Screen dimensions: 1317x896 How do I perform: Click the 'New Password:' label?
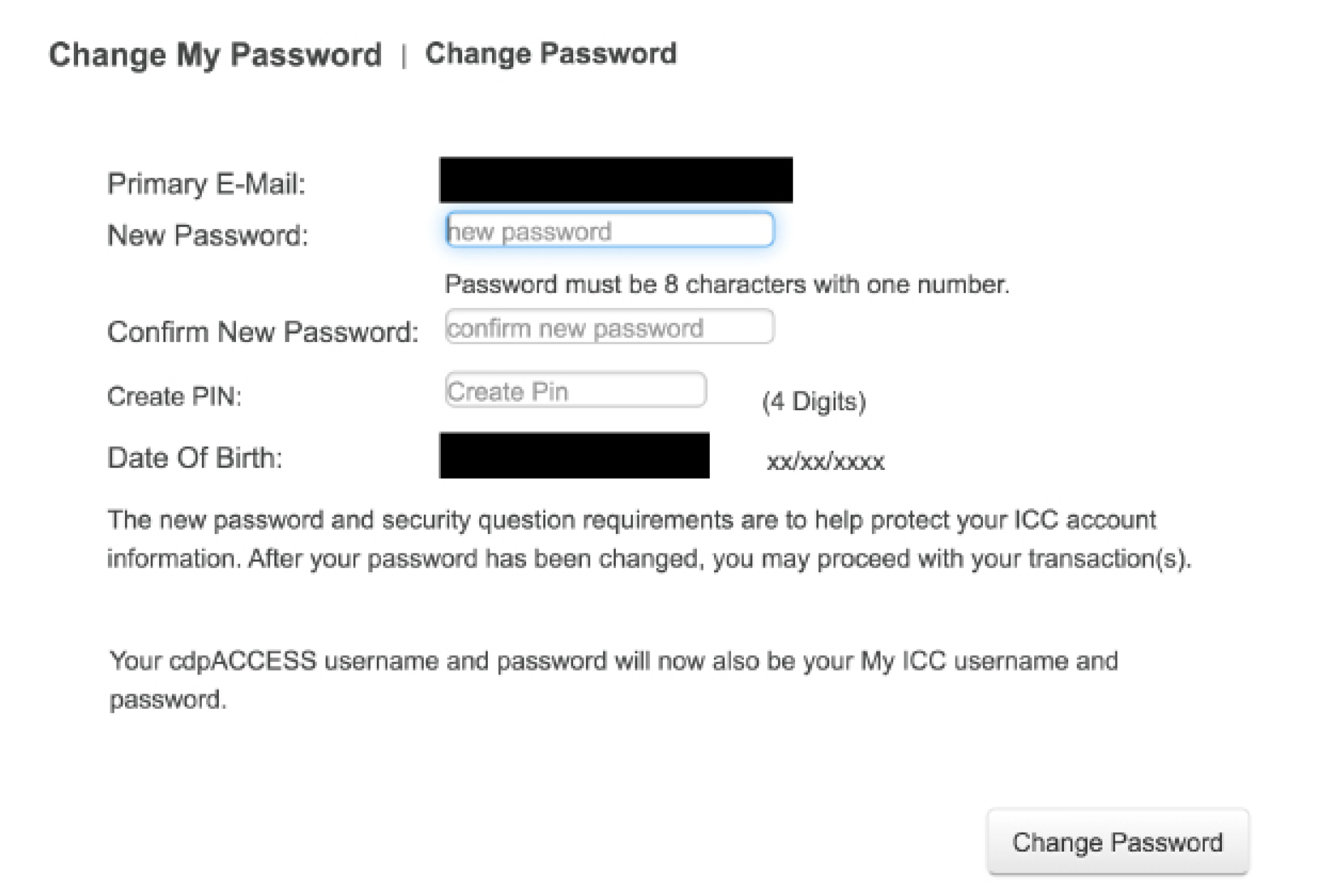coord(207,235)
